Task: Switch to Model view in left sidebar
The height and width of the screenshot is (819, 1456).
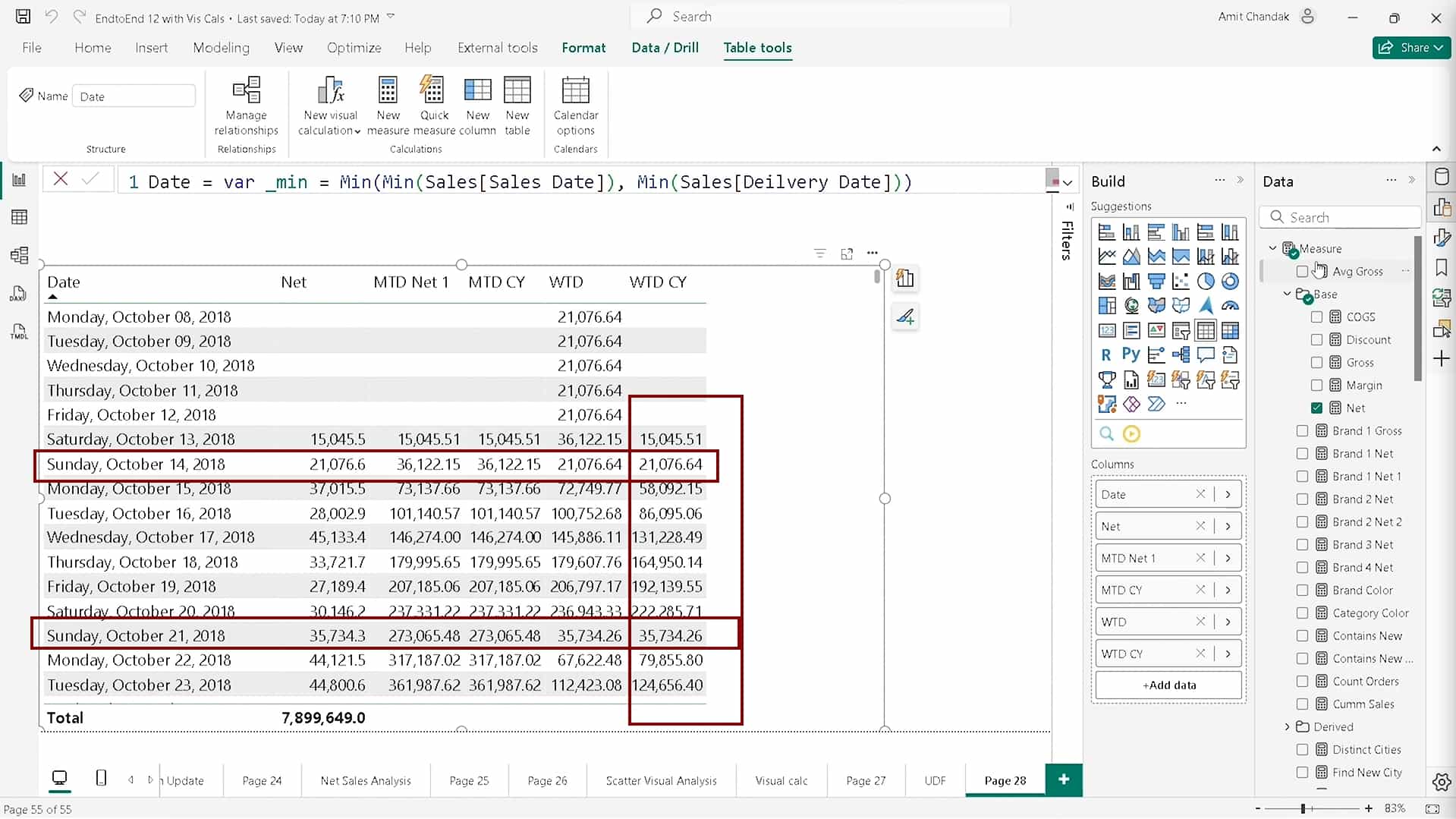Action: [x=19, y=255]
